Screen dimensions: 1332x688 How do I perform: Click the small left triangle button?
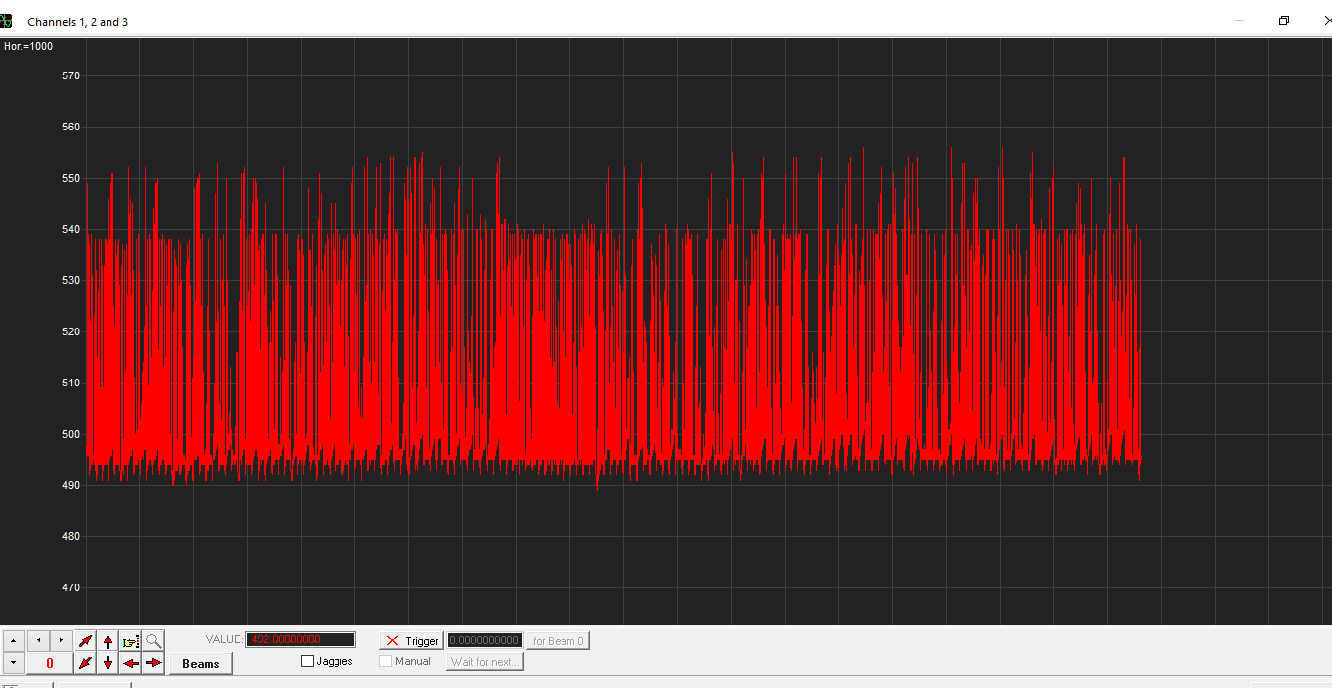pyautogui.click(x=38, y=640)
